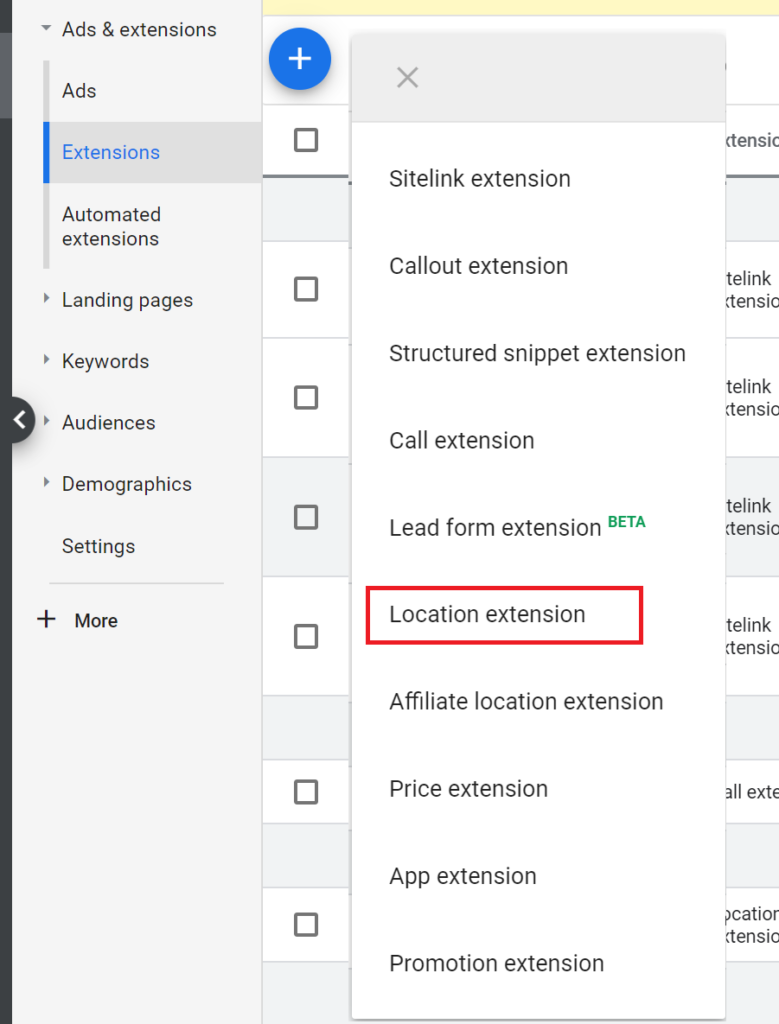Choose Structured snippet extension option
The image size is (779, 1024).
(538, 353)
